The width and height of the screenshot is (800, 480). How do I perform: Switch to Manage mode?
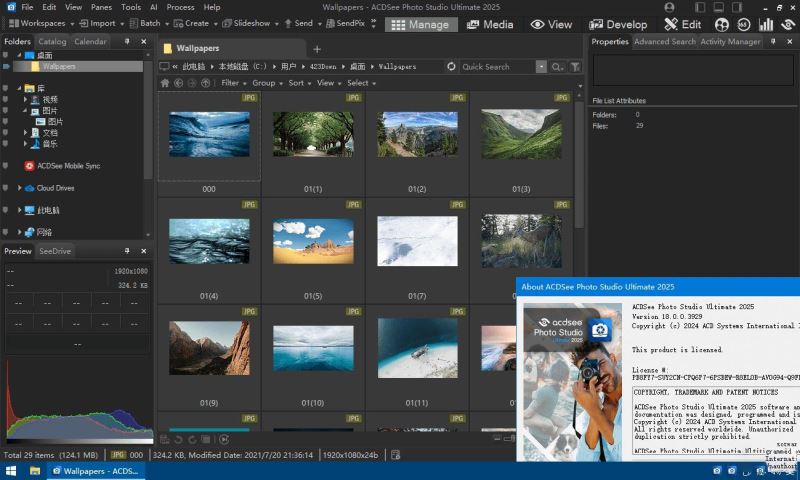(x=421, y=24)
